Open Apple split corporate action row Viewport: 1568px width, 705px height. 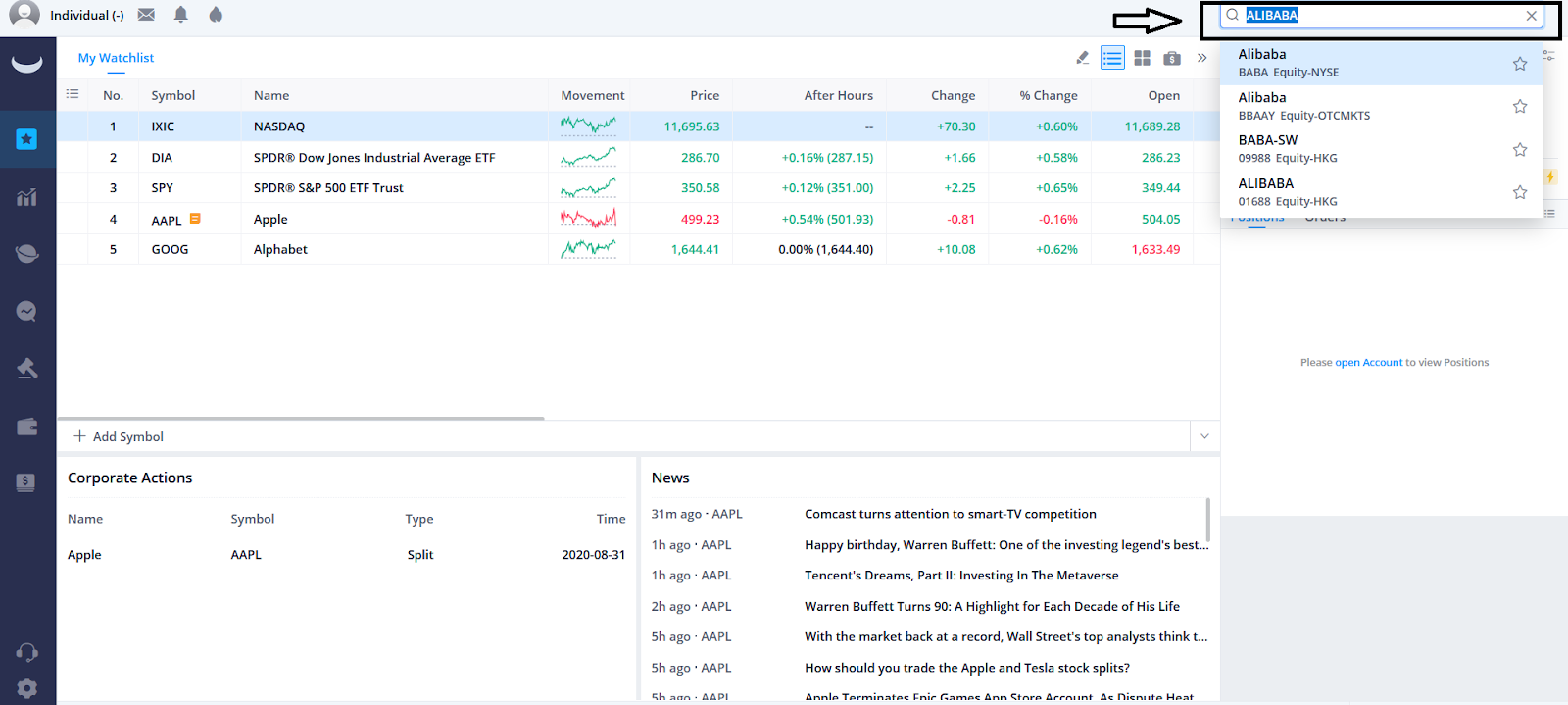pos(346,554)
